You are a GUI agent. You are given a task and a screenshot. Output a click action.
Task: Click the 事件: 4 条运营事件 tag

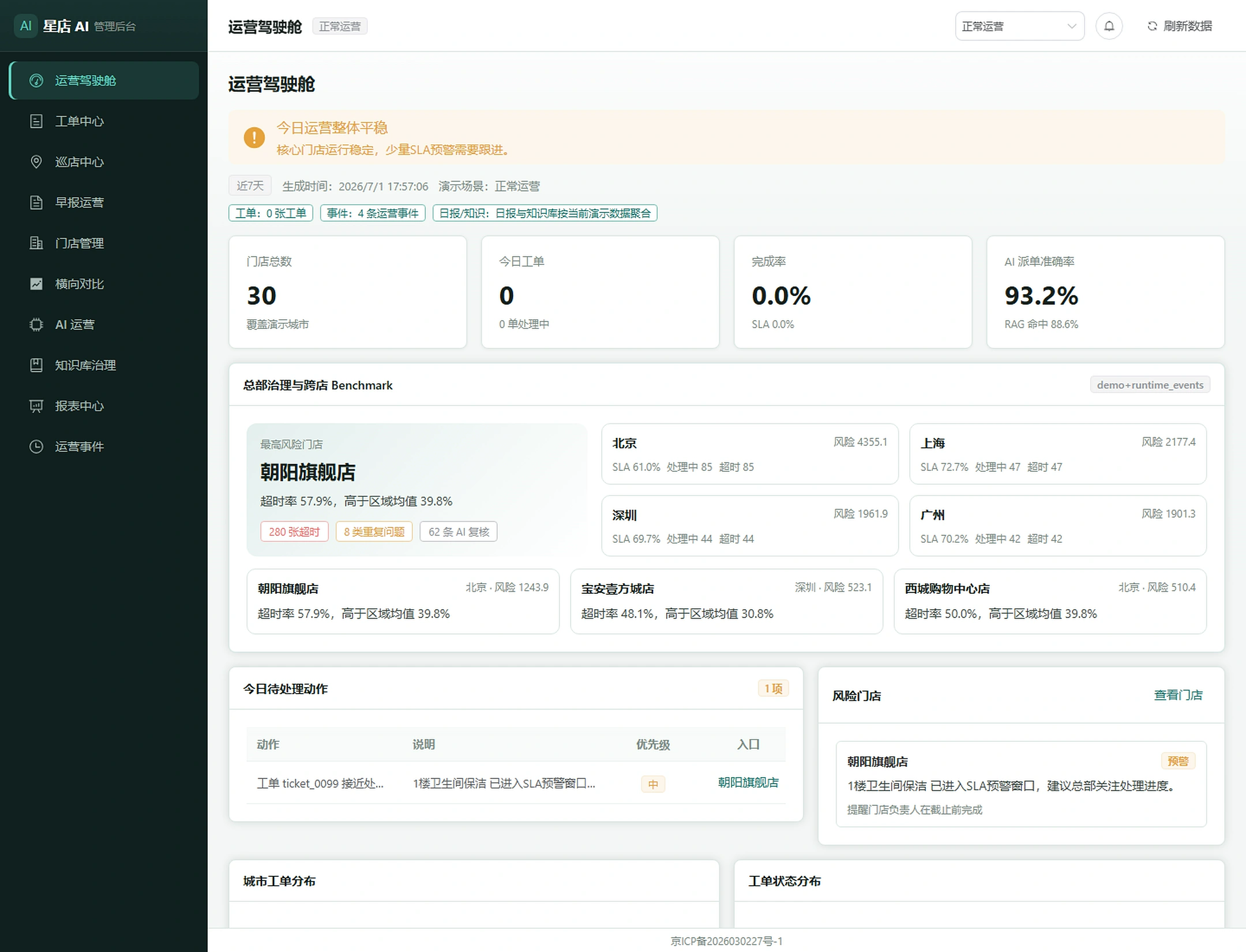[373, 213]
